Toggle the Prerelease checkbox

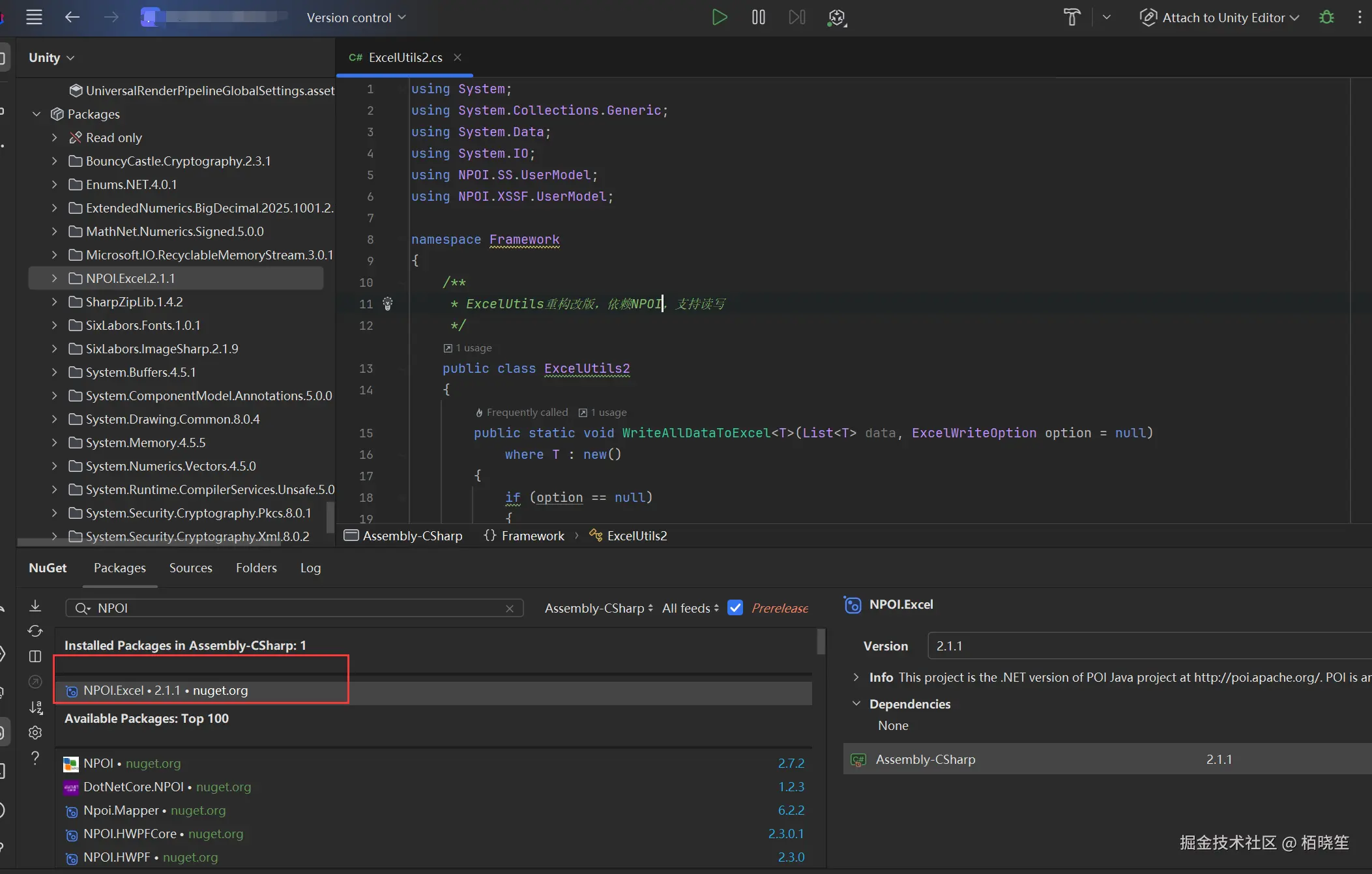point(735,608)
